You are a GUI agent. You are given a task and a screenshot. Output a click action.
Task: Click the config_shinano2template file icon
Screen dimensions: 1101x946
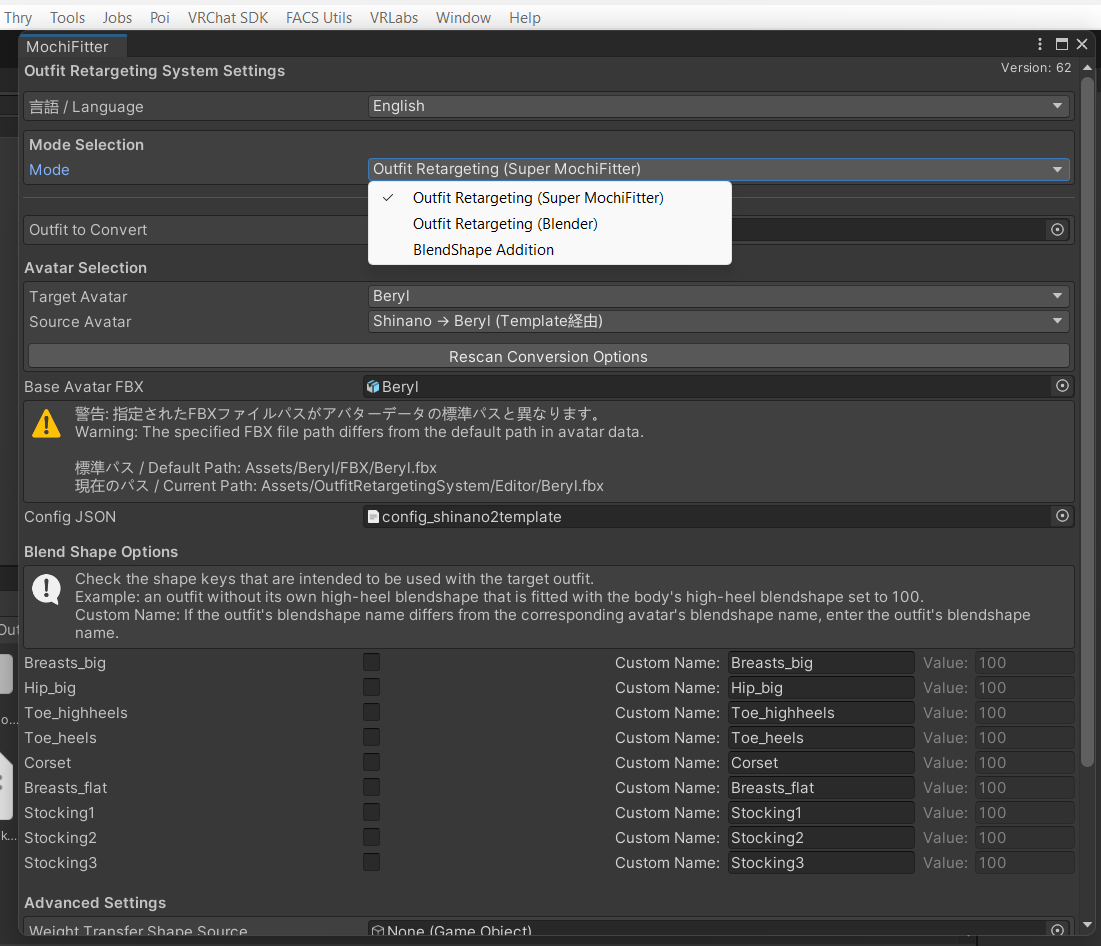pos(373,517)
